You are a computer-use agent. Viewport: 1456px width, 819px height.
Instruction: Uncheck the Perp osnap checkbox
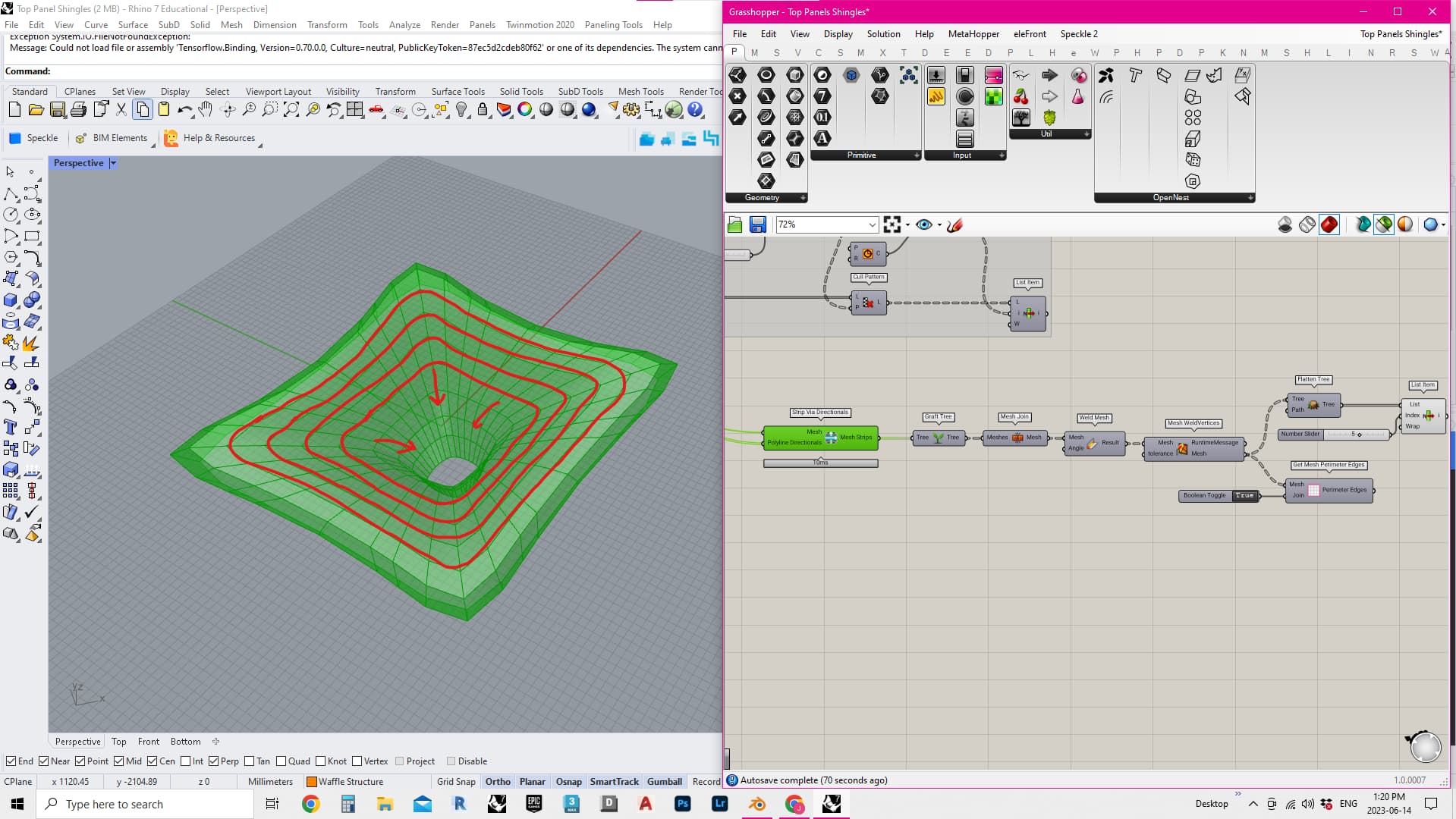(213, 761)
